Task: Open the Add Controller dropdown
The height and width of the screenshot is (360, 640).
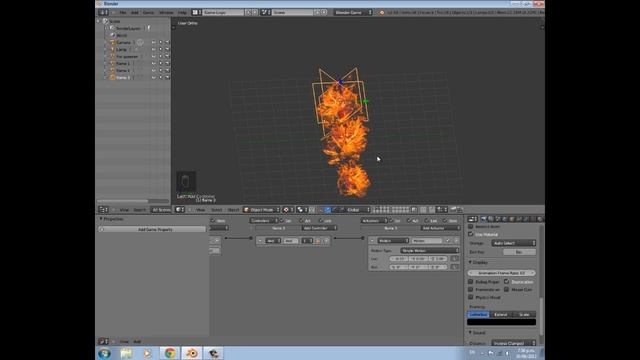Action: click(319, 228)
